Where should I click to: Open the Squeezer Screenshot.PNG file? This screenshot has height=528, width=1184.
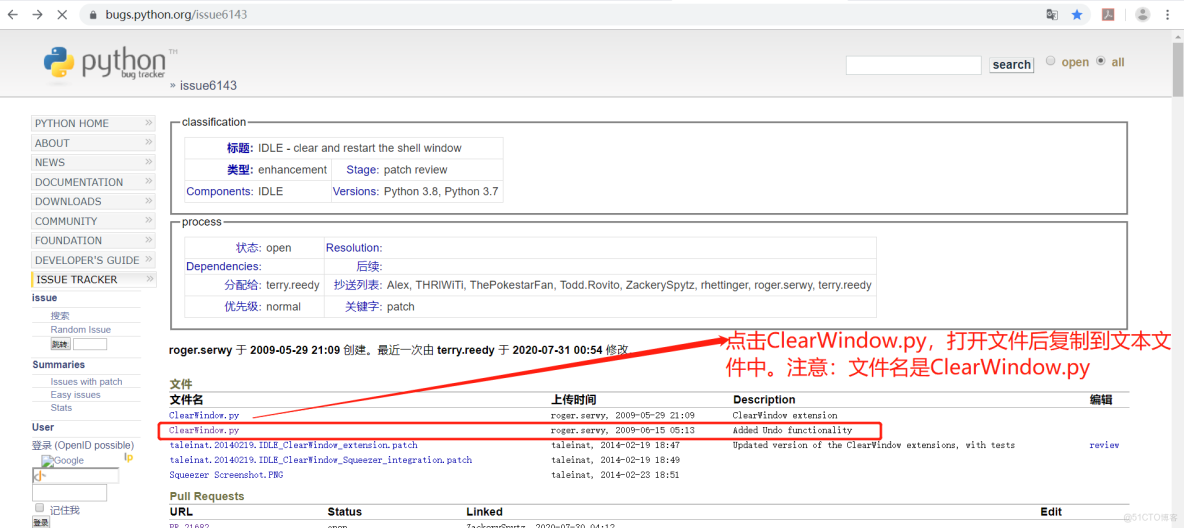[226, 475]
